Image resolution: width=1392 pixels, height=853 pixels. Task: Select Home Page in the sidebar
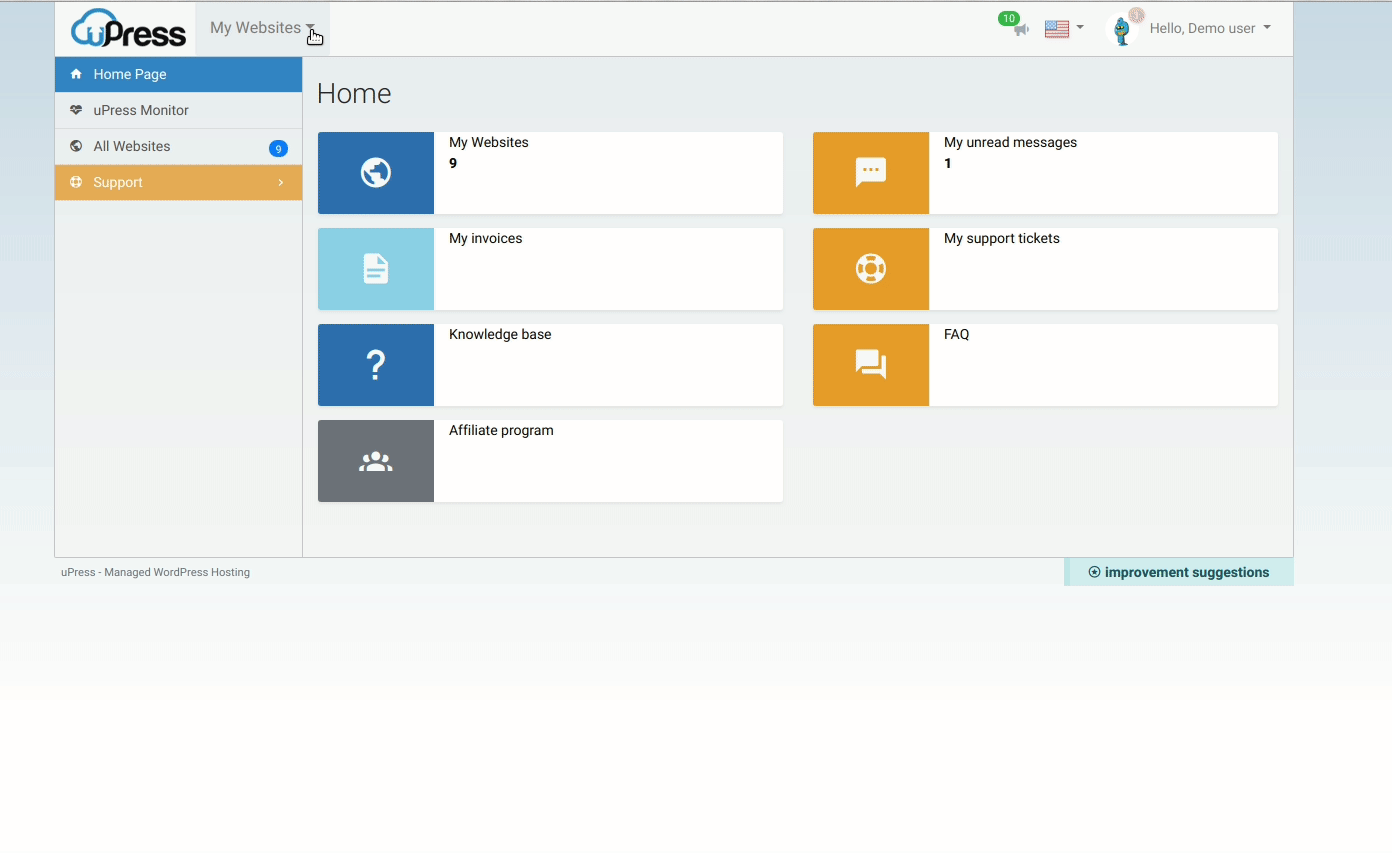178,74
